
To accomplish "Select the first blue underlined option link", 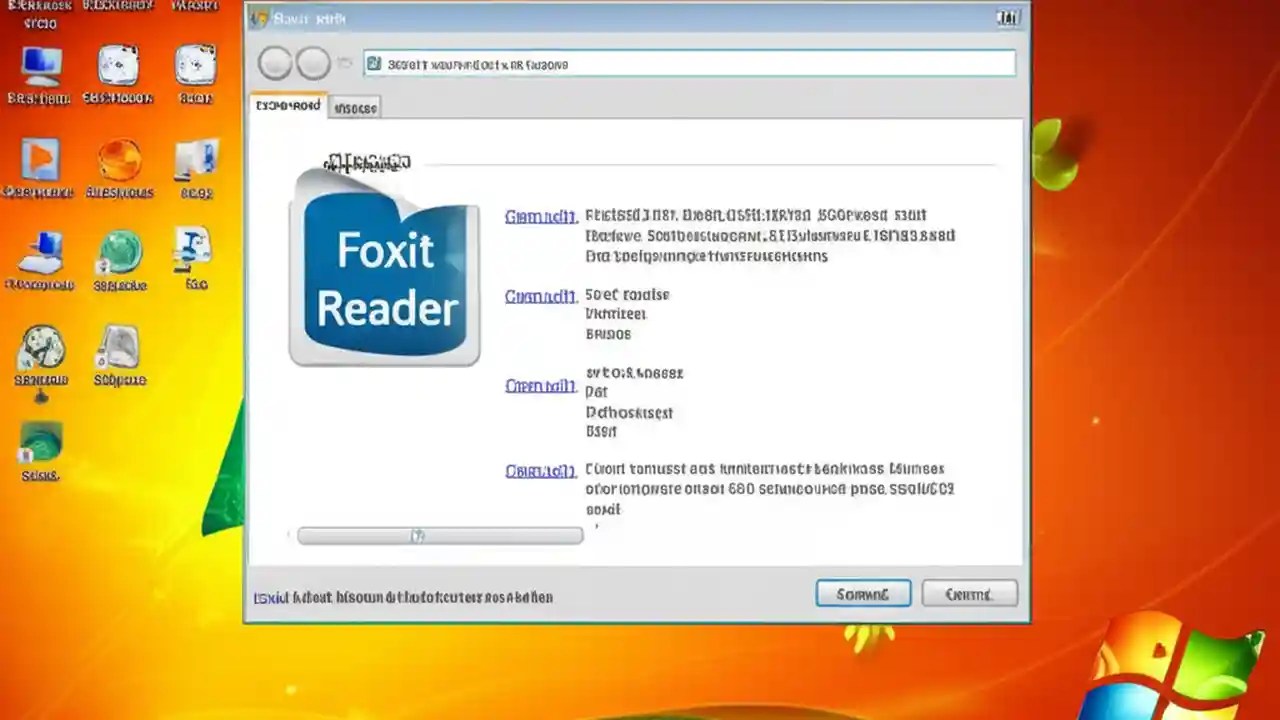I will [540, 216].
